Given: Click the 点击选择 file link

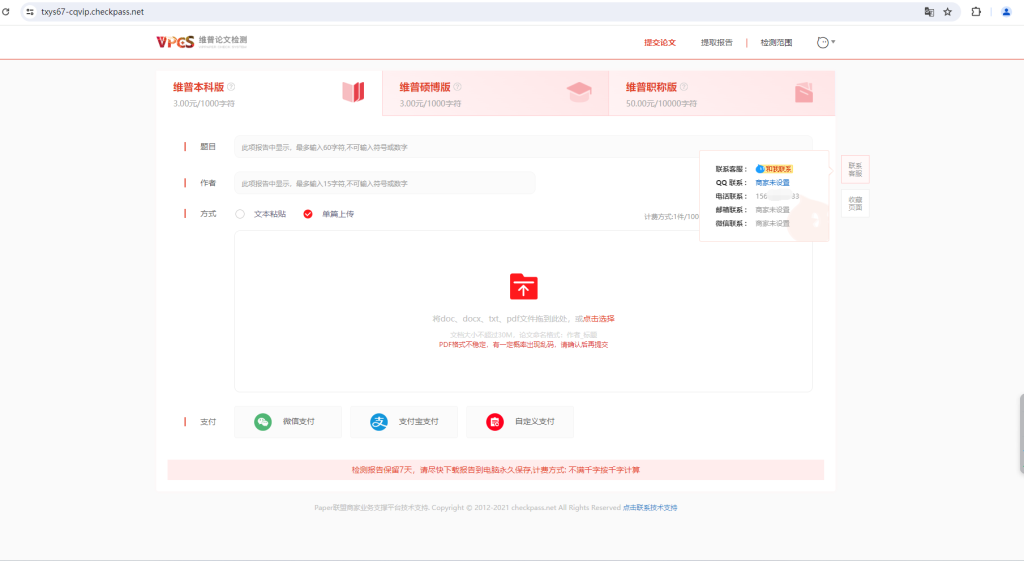Looking at the screenshot, I should [599, 319].
